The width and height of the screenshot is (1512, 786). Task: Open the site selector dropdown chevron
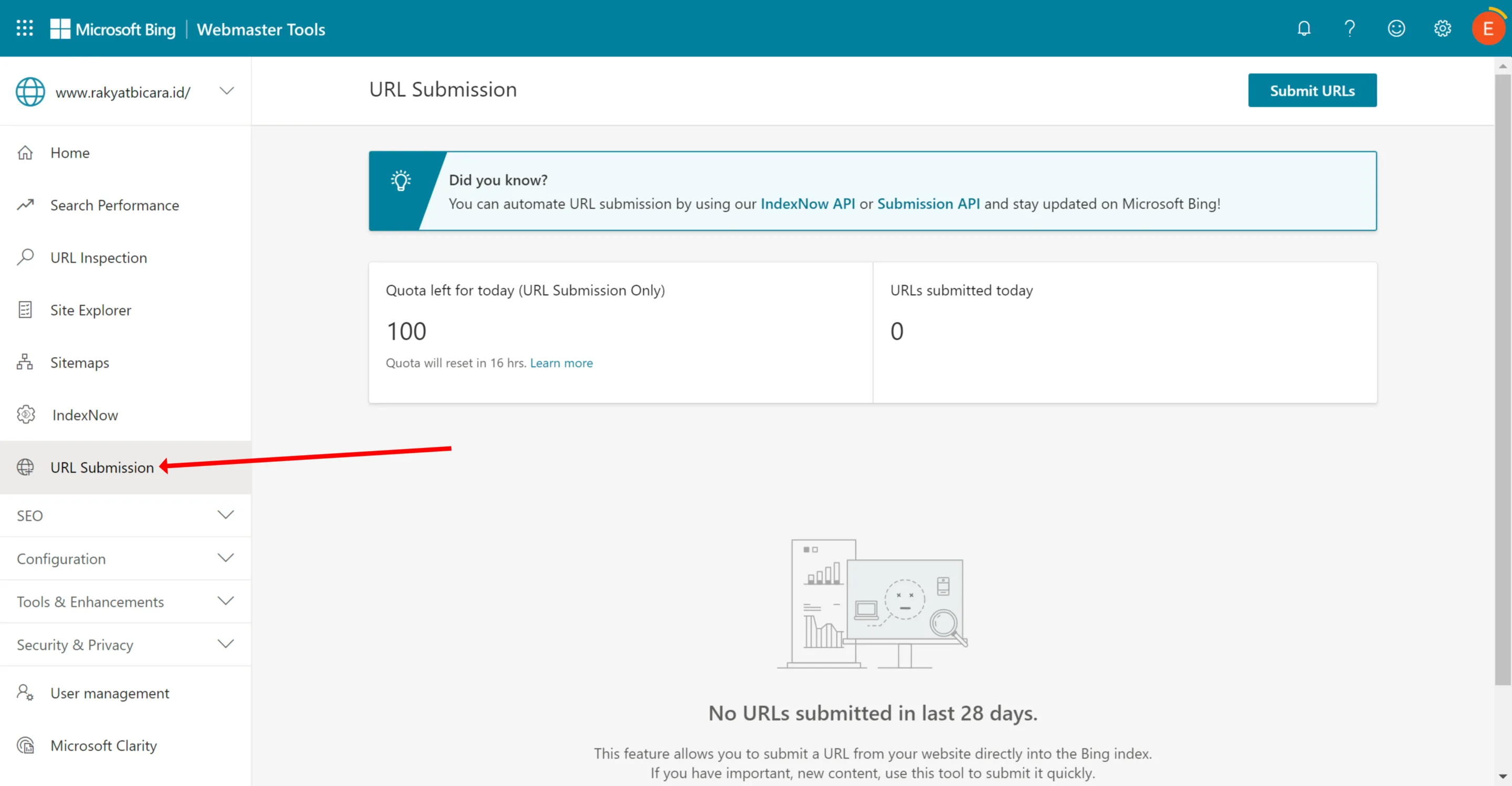[x=227, y=91]
